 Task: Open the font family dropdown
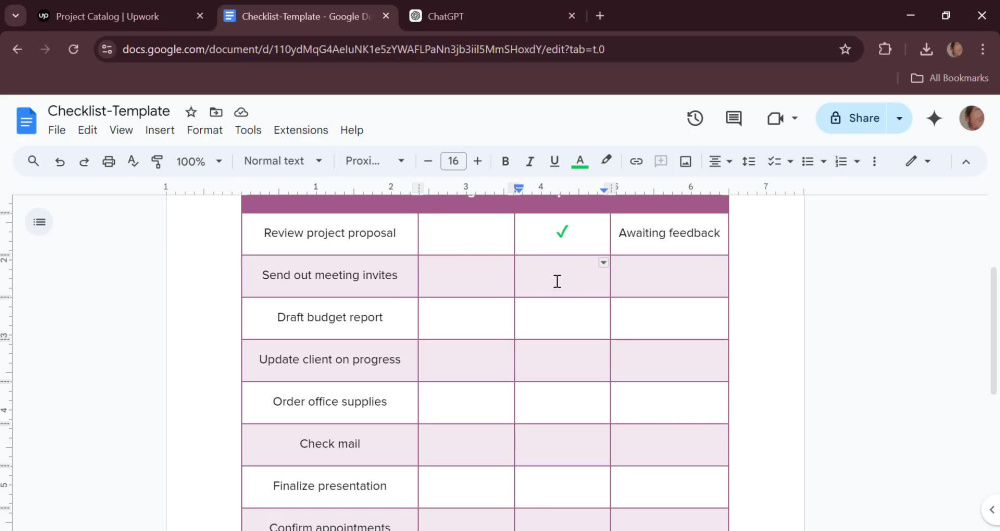point(374,161)
